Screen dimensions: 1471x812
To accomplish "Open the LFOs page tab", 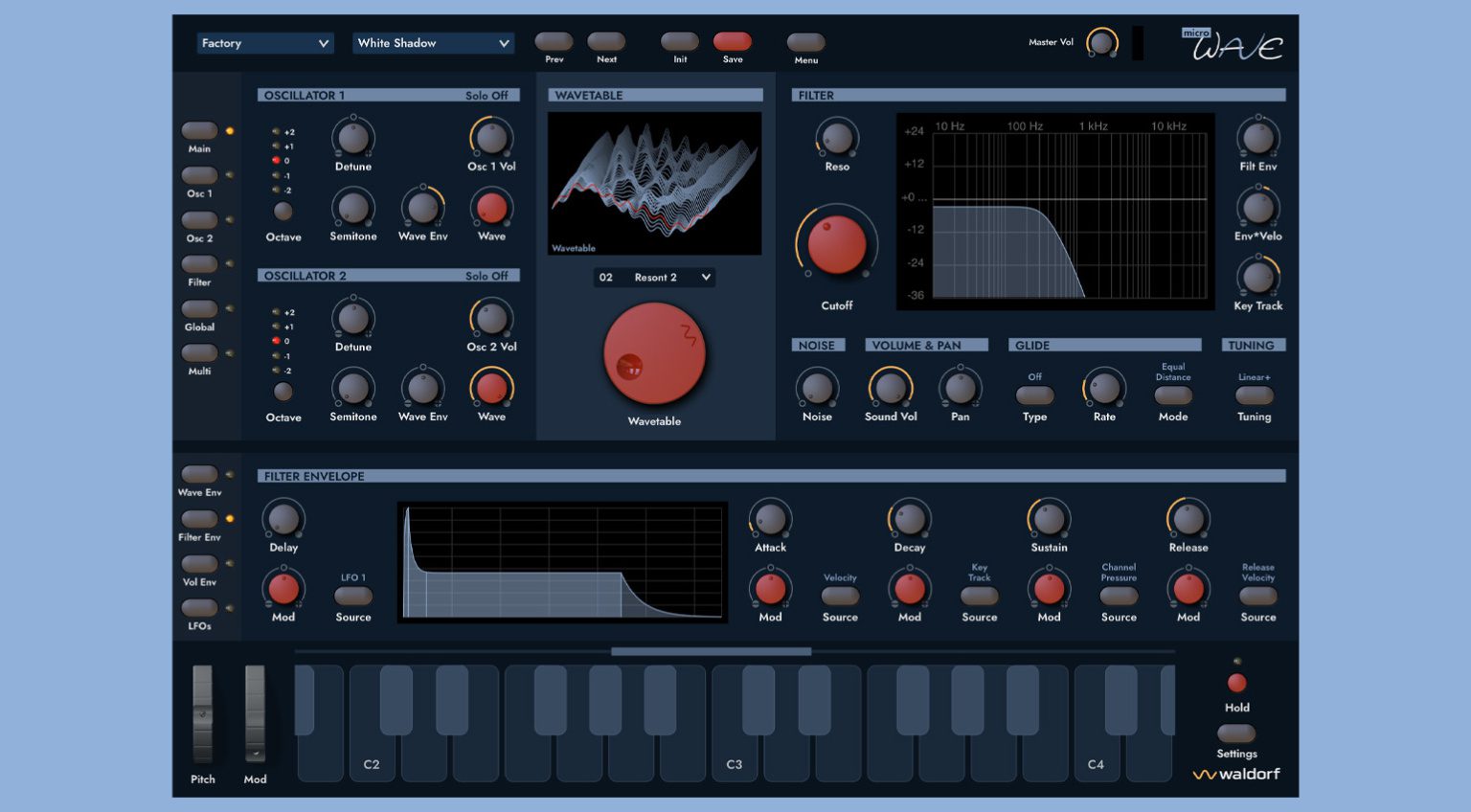I will tap(199, 608).
